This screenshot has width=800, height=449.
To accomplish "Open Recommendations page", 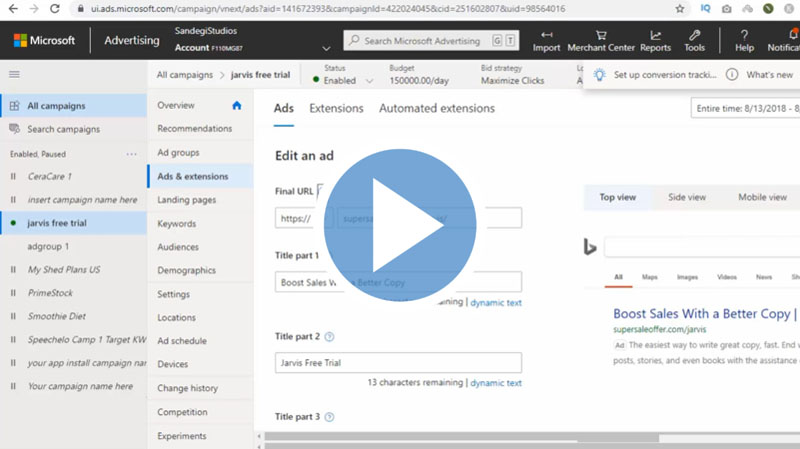I will pyautogui.click(x=194, y=129).
